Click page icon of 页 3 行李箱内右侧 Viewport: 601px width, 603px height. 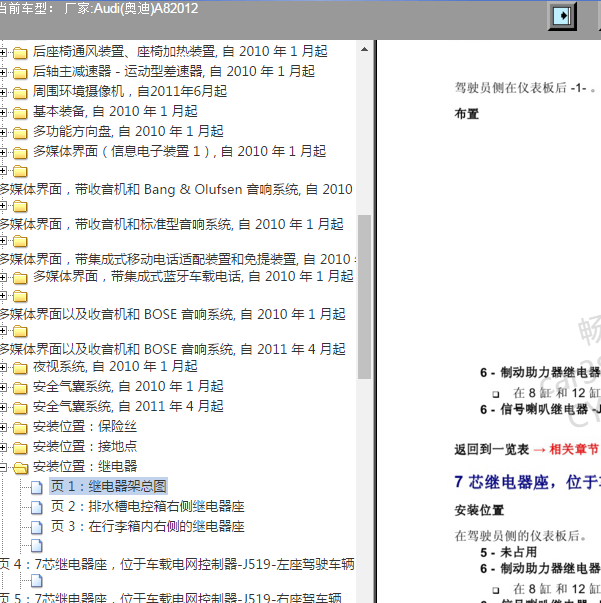[x=37, y=527]
